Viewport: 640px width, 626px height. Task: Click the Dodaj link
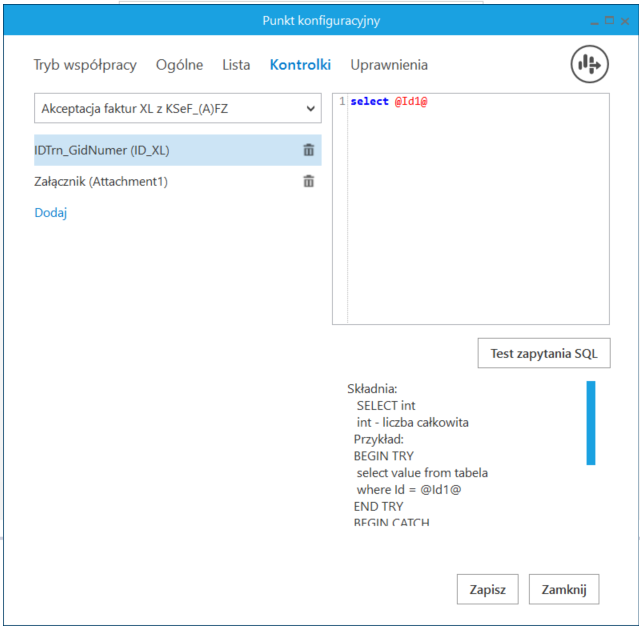point(51,213)
